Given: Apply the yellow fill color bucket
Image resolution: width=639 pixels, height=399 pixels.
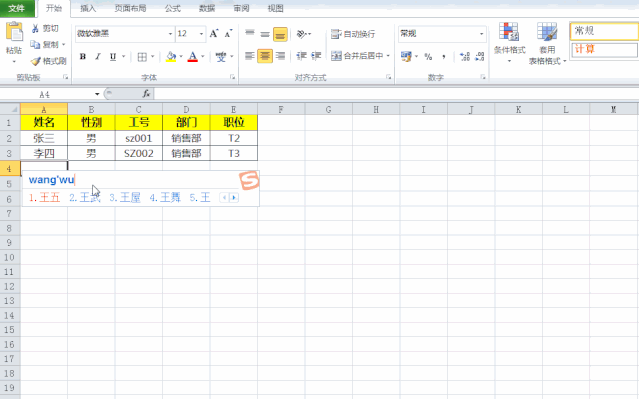Looking at the screenshot, I should tap(171, 57).
